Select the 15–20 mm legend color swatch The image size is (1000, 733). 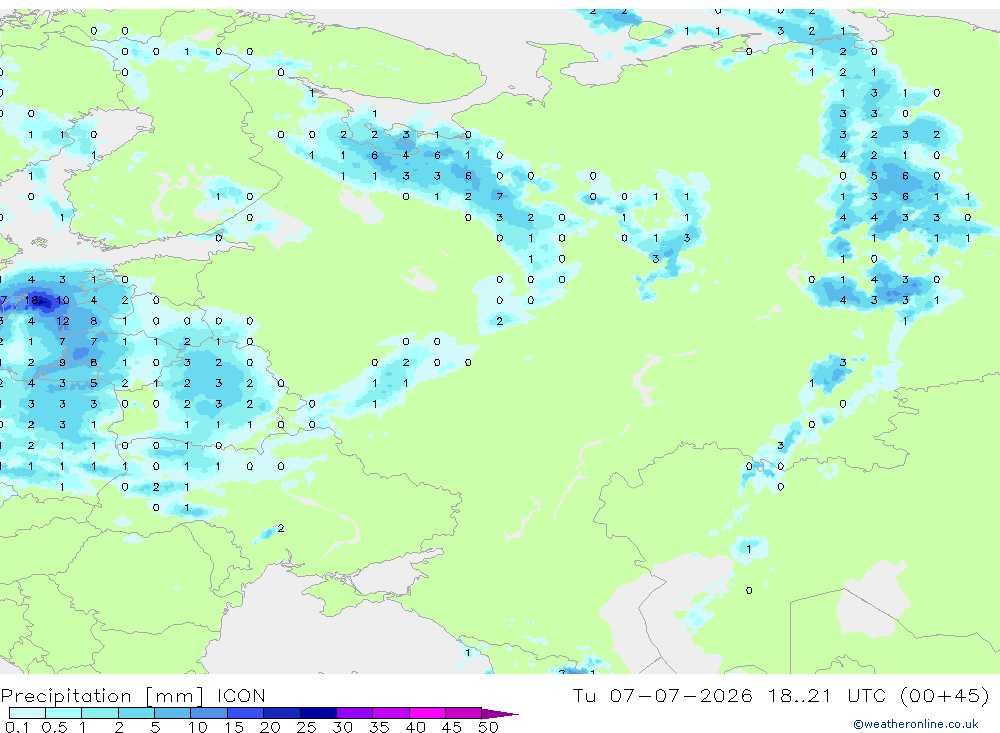246,713
